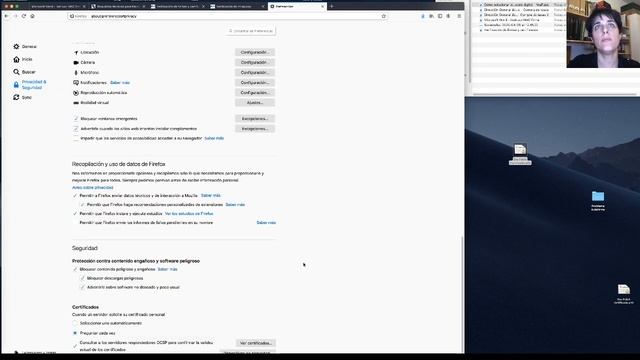640x360 pixels.
Task: Open General preferences via the gear icon
Action: tap(16, 47)
